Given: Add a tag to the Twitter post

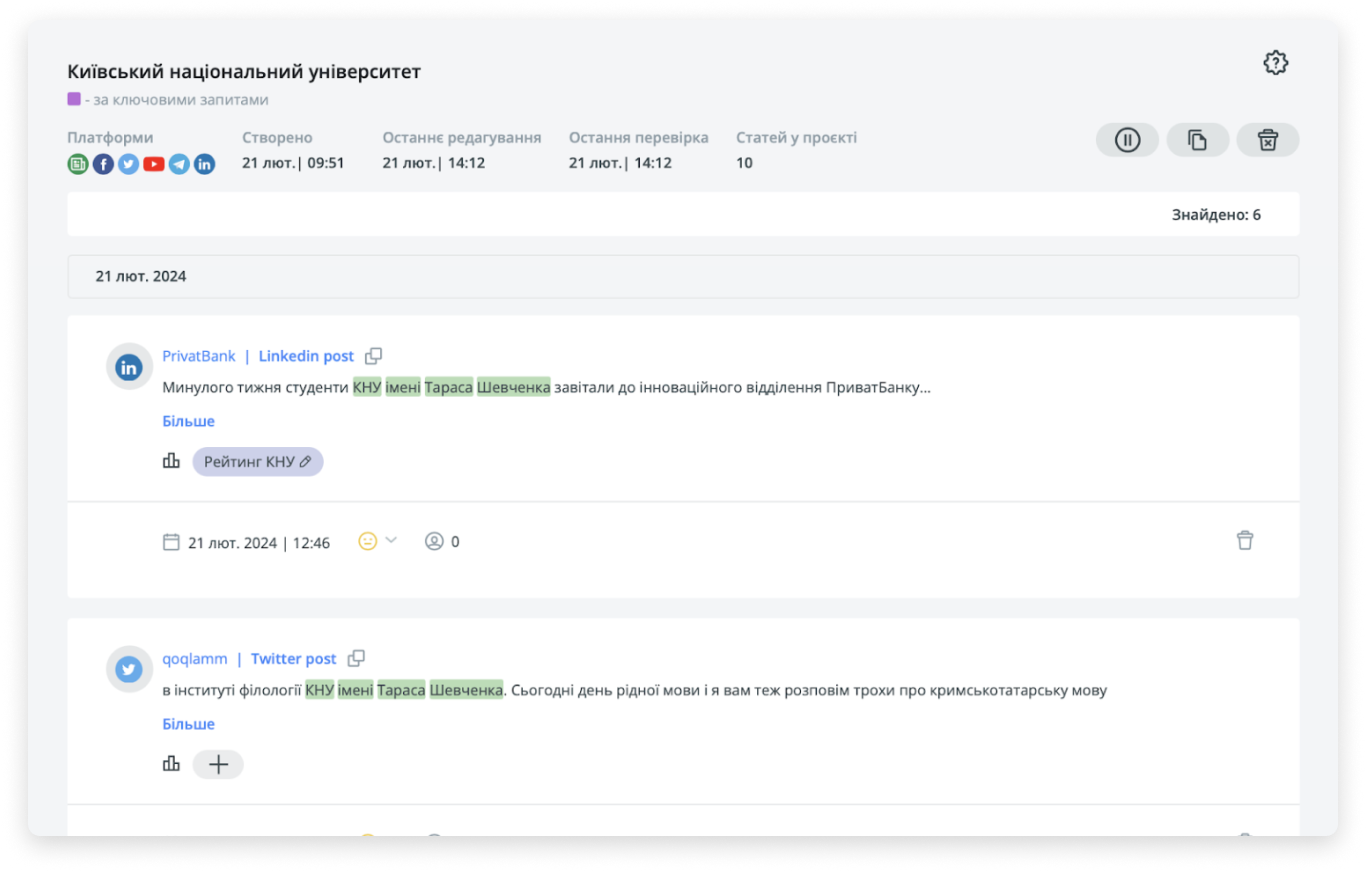Looking at the screenshot, I should [218, 765].
